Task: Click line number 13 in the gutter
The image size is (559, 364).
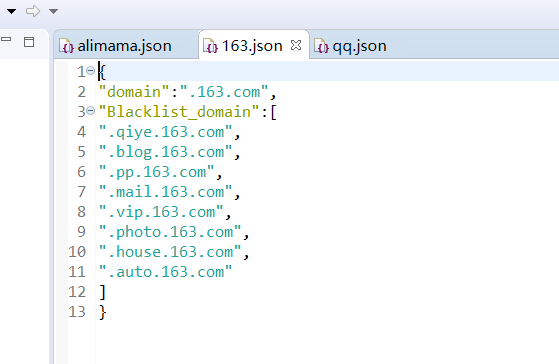Action: click(77, 312)
